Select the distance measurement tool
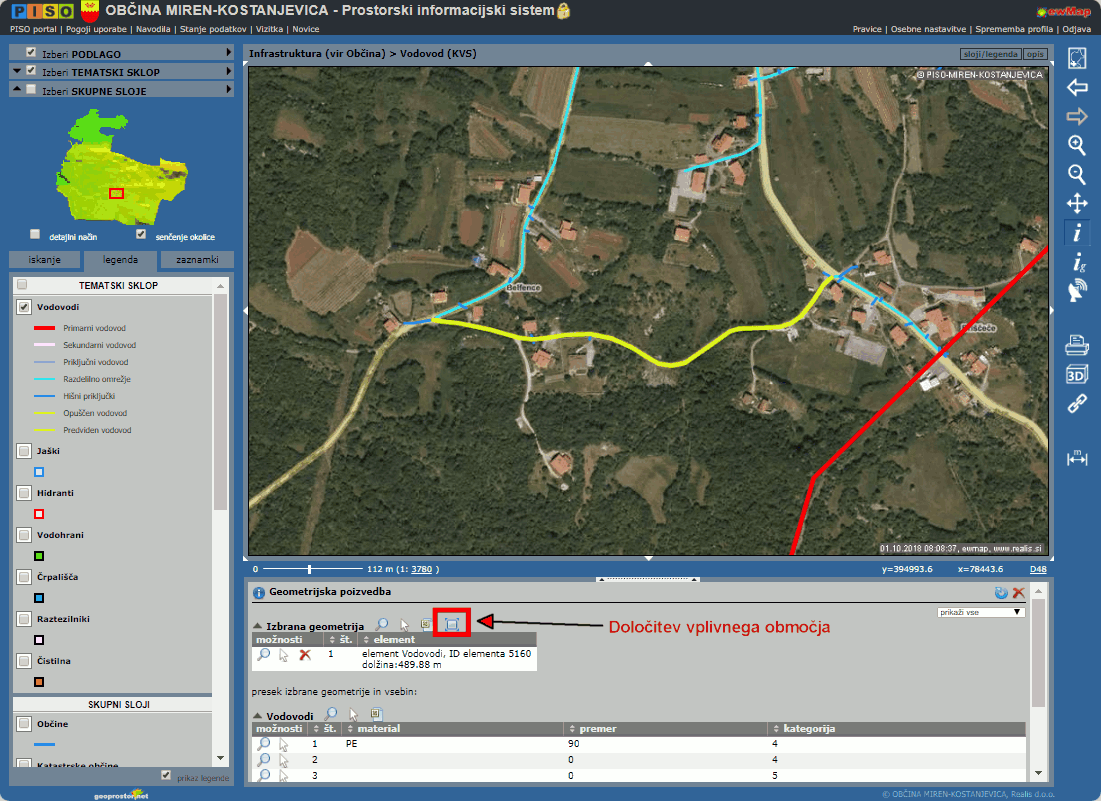Screen dimensions: 1101x801 tap(1077, 458)
